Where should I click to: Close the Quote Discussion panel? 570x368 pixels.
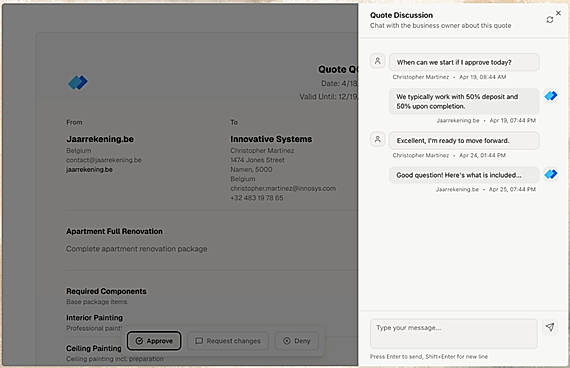coord(558,13)
